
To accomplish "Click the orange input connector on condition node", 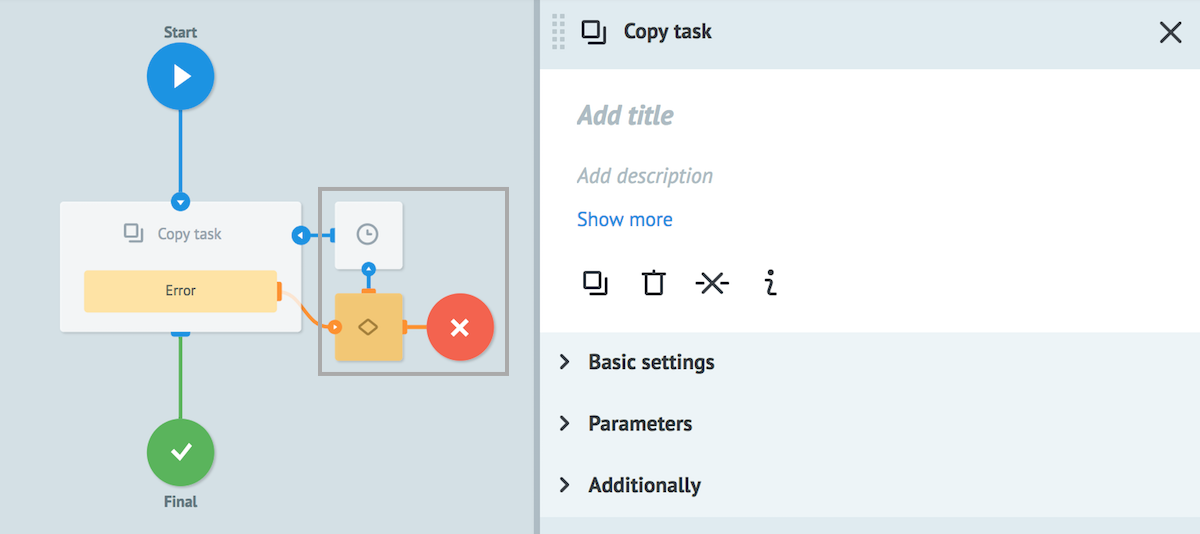I will click(335, 327).
